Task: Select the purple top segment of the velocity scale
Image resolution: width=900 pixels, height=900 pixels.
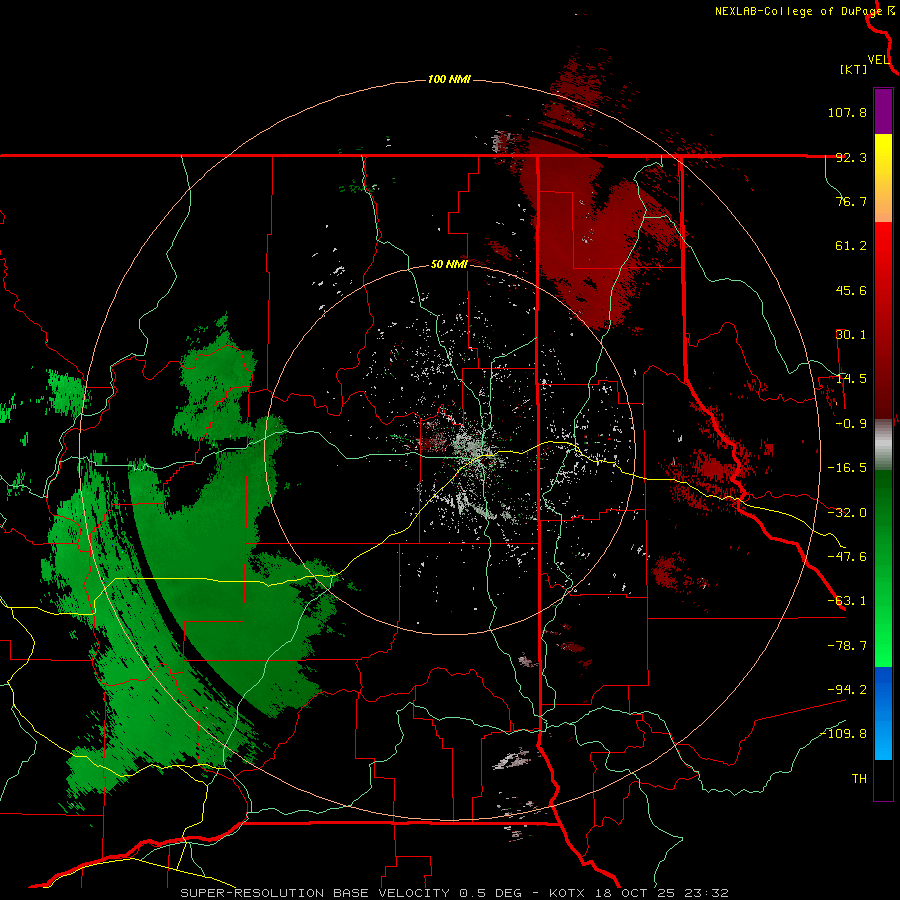Action: pyautogui.click(x=883, y=111)
